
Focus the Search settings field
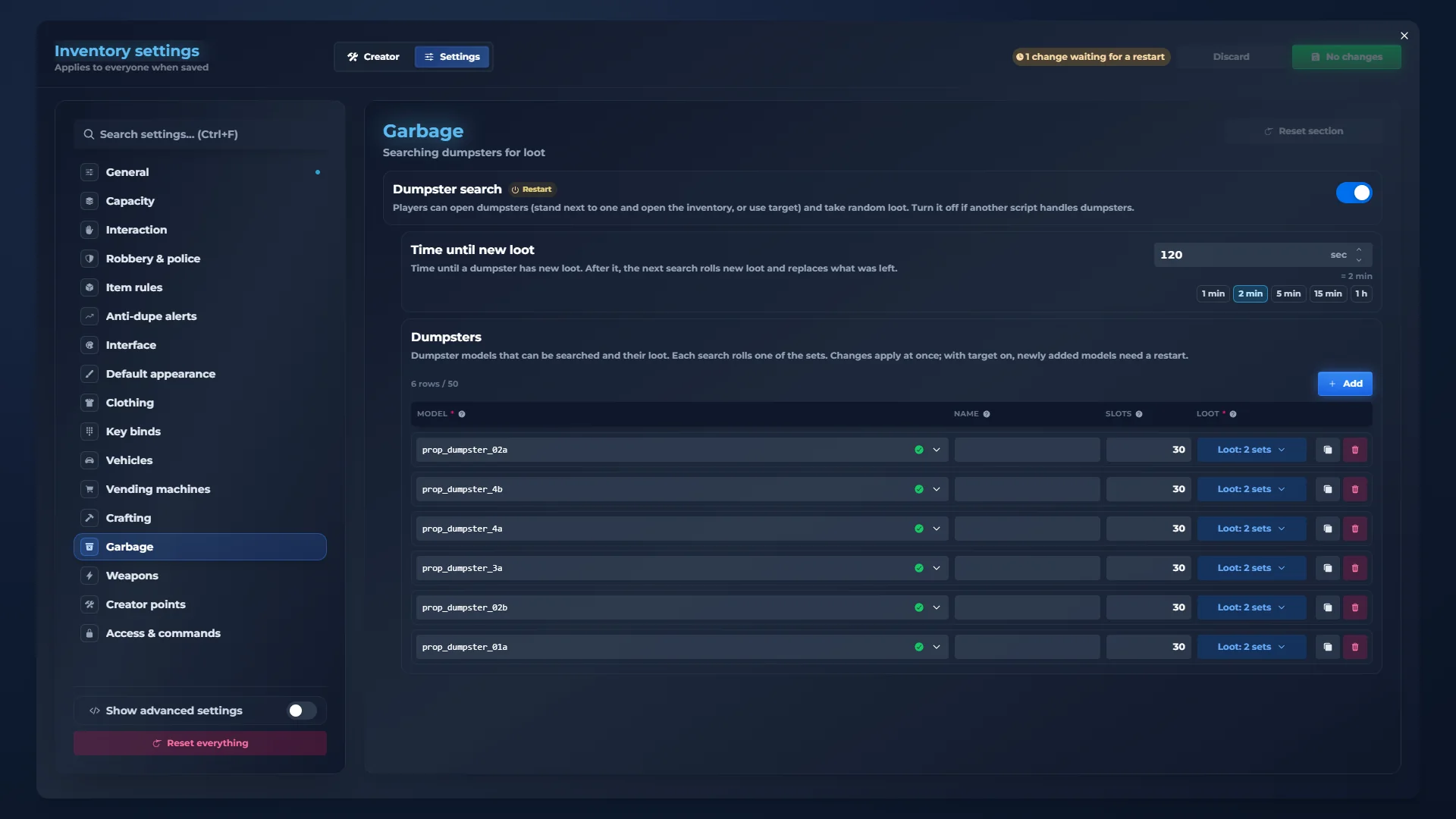point(200,134)
